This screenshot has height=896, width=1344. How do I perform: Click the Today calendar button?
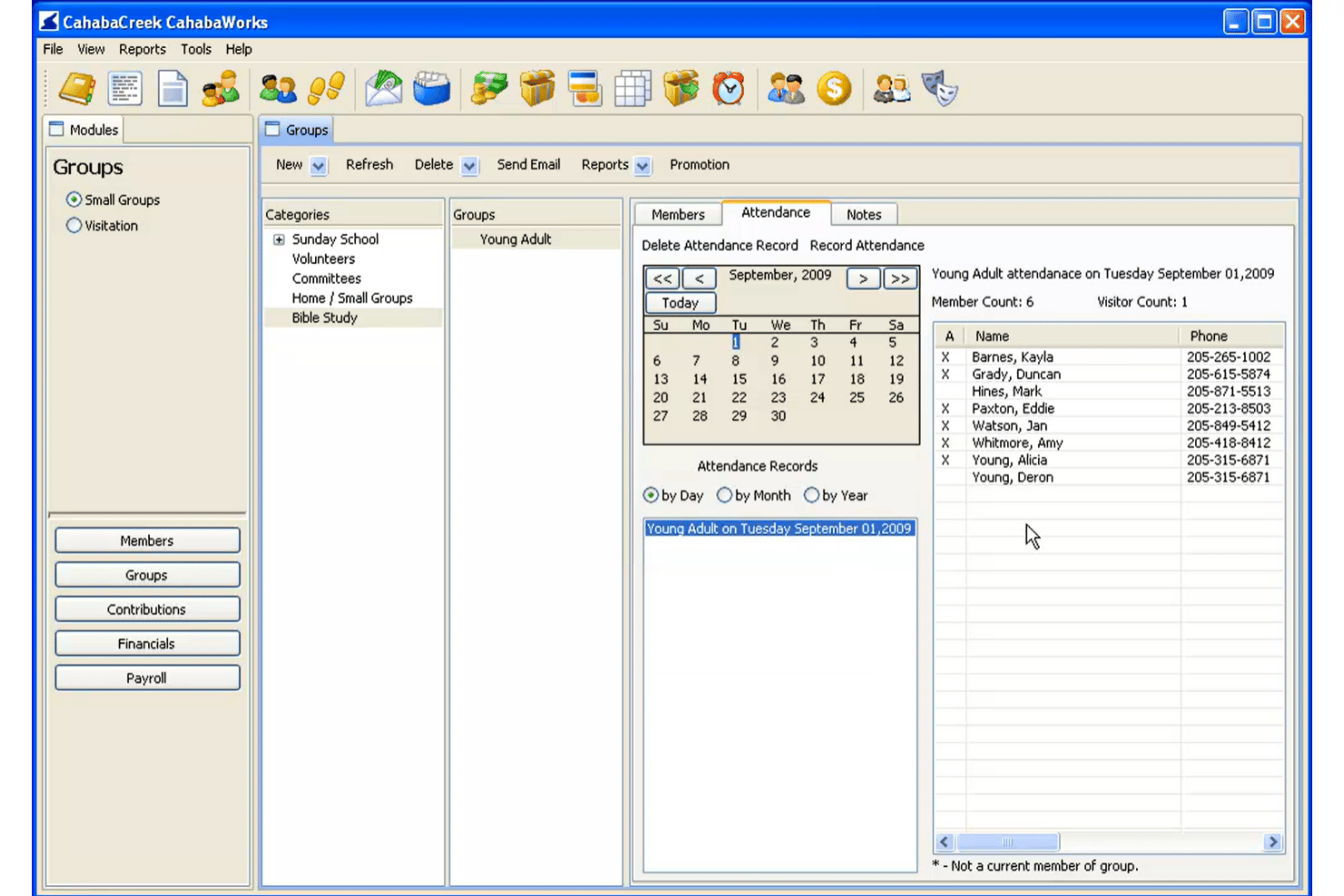tap(680, 303)
